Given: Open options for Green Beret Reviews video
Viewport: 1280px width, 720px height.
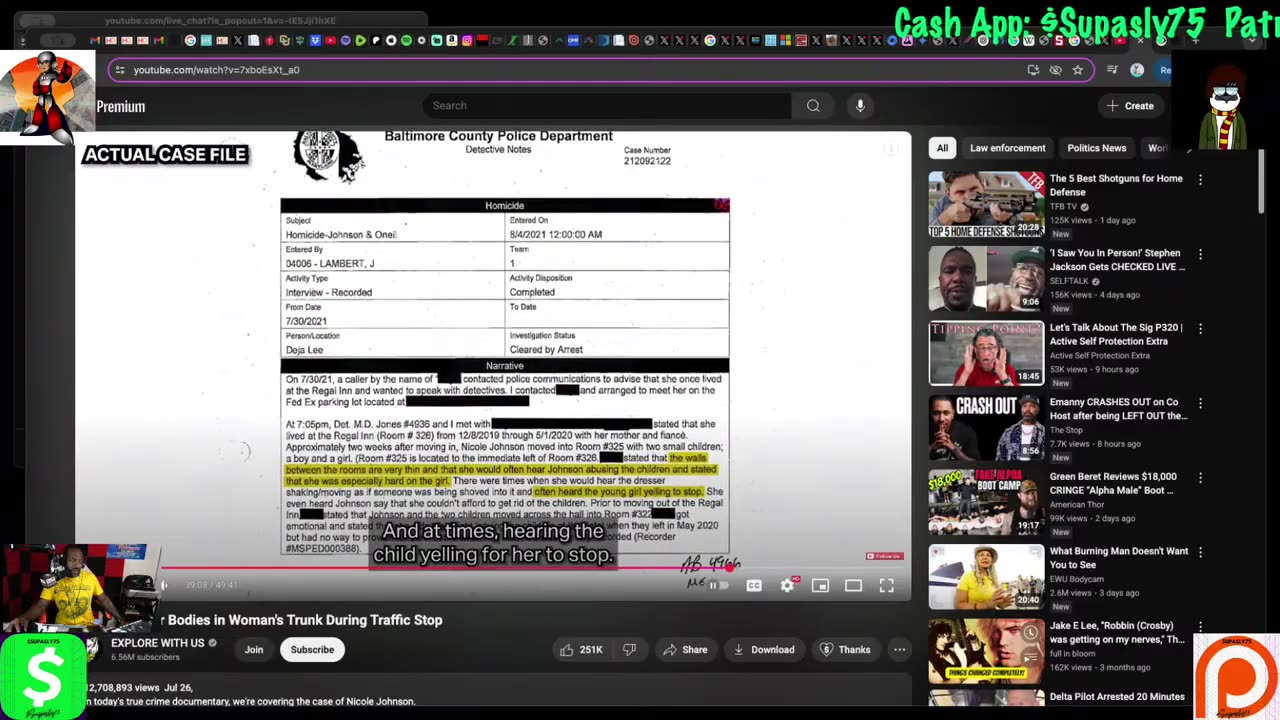Looking at the screenshot, I should pos(1200,477).
